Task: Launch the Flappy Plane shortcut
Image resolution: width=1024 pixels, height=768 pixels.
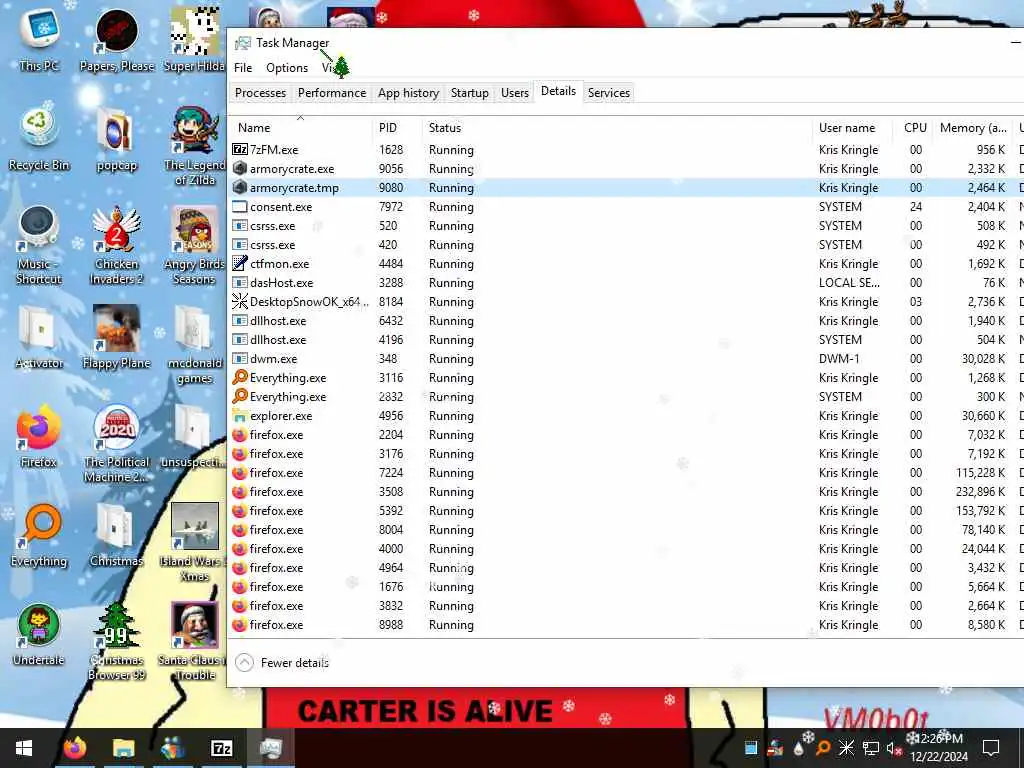Action: coord(116,336)
